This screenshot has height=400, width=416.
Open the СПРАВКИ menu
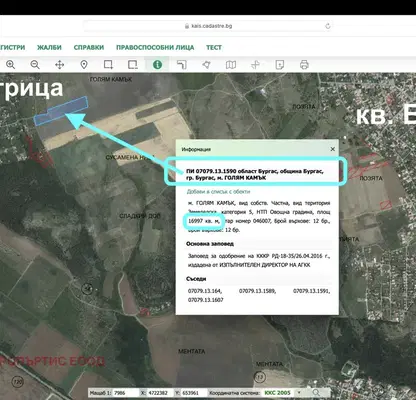coord(89,47)
